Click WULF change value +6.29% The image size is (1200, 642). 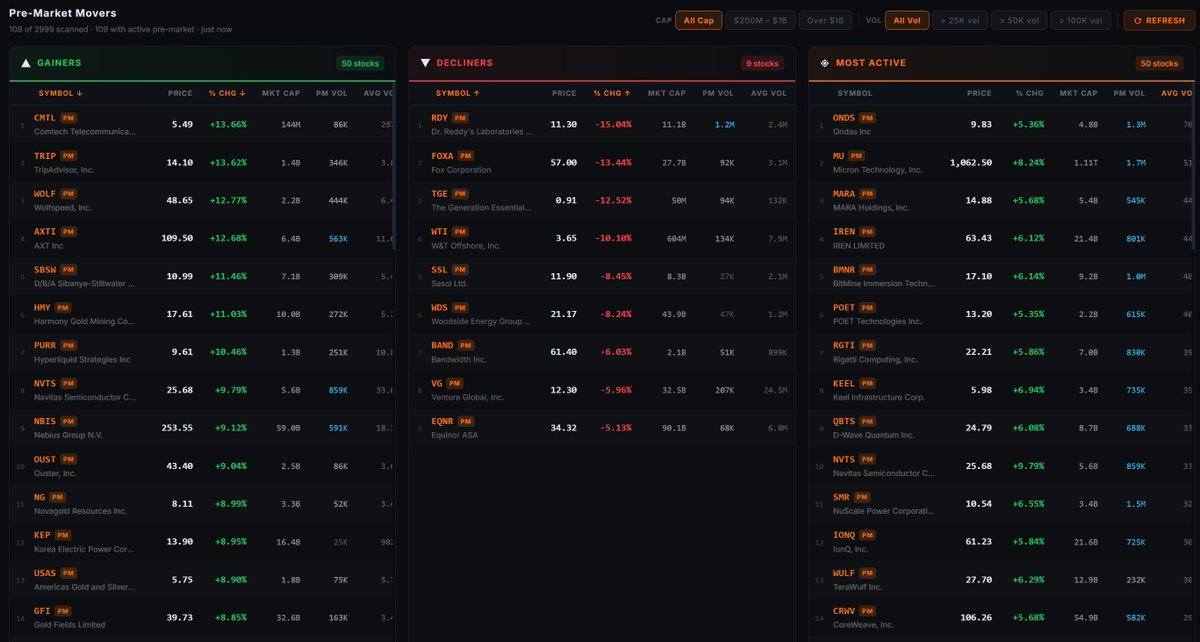tap(1027, 579)
